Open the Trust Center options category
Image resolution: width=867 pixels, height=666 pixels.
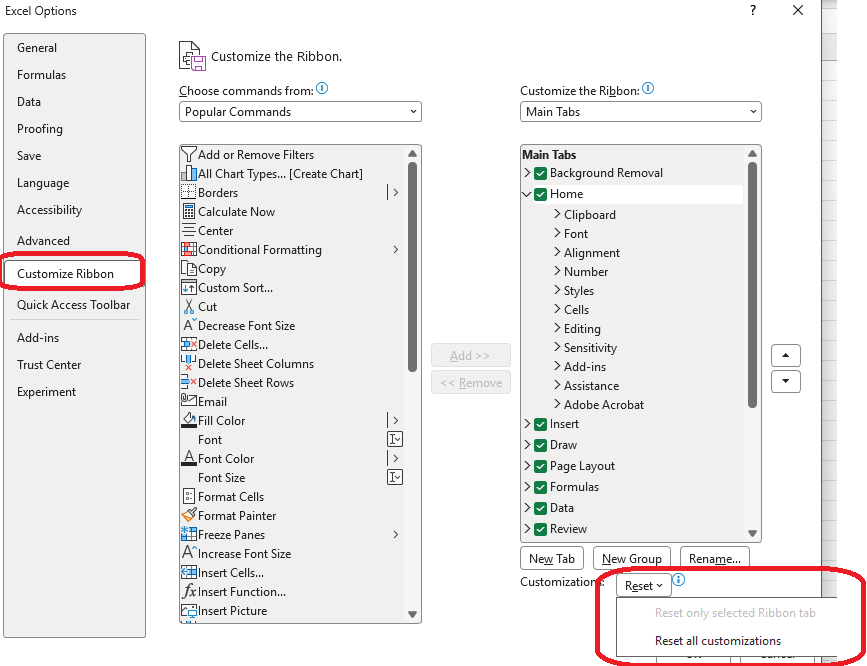pos(74,365)
